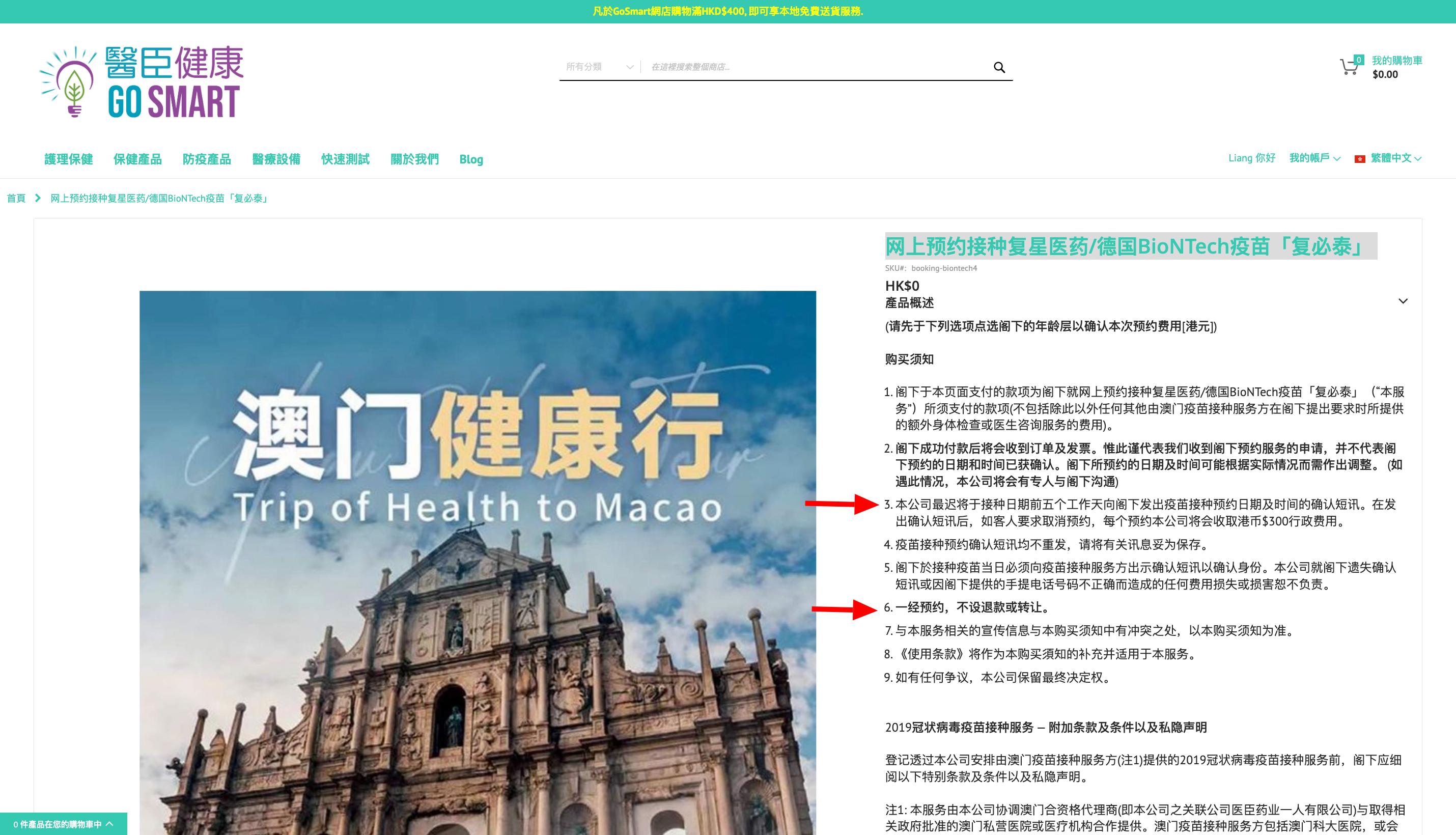The image size is (1456, 835).
Task: Click the Hong Kong flag language icon
Action: click(1360, 159)
